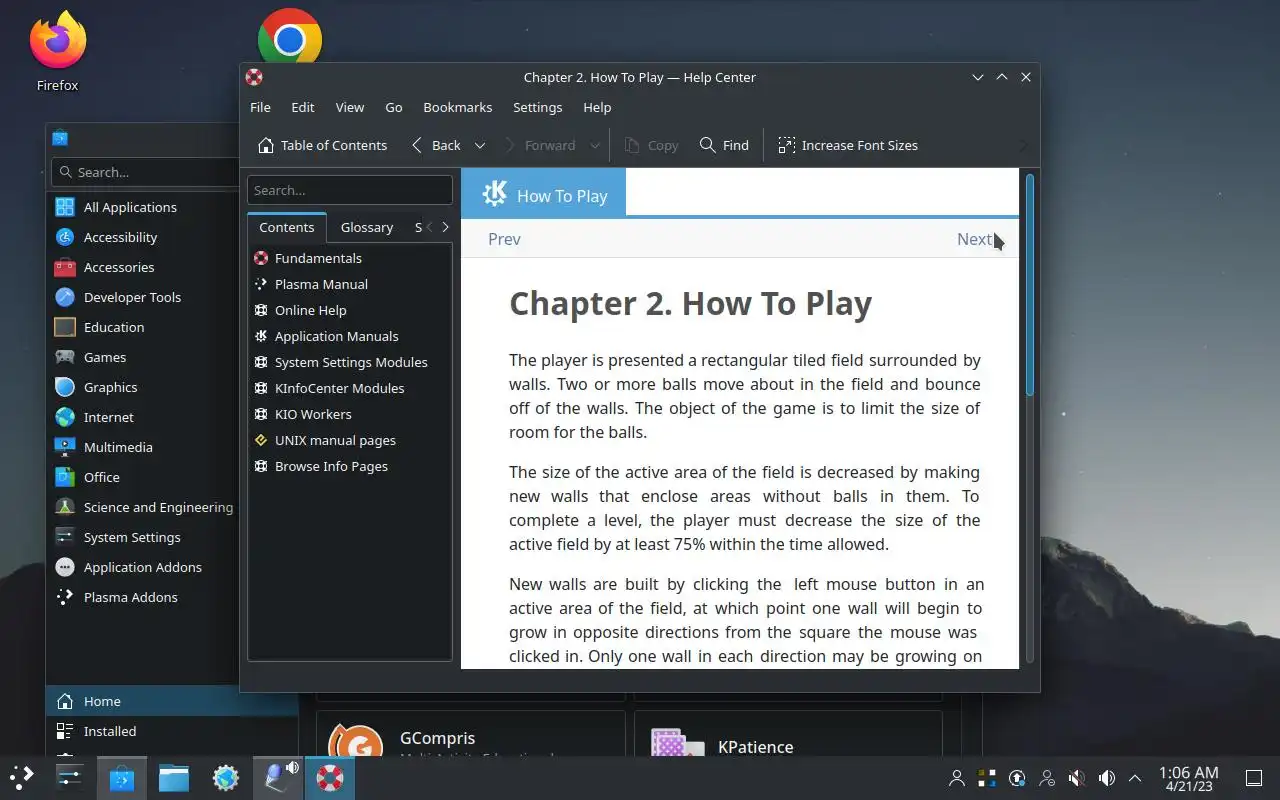
Task: Open Browse Info Pages entry
Action: click(x=331, y=466)
